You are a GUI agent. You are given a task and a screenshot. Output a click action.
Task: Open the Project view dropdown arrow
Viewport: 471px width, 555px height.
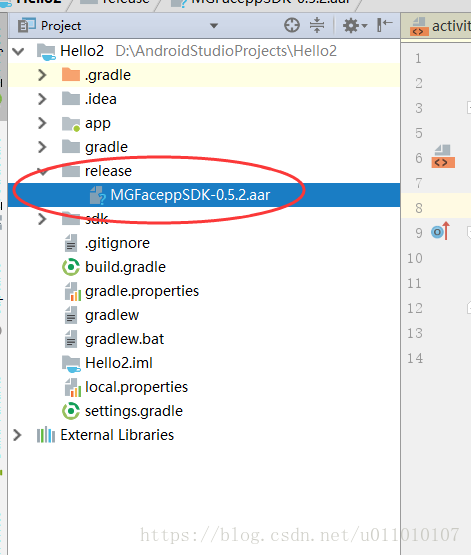pos(214,26)
